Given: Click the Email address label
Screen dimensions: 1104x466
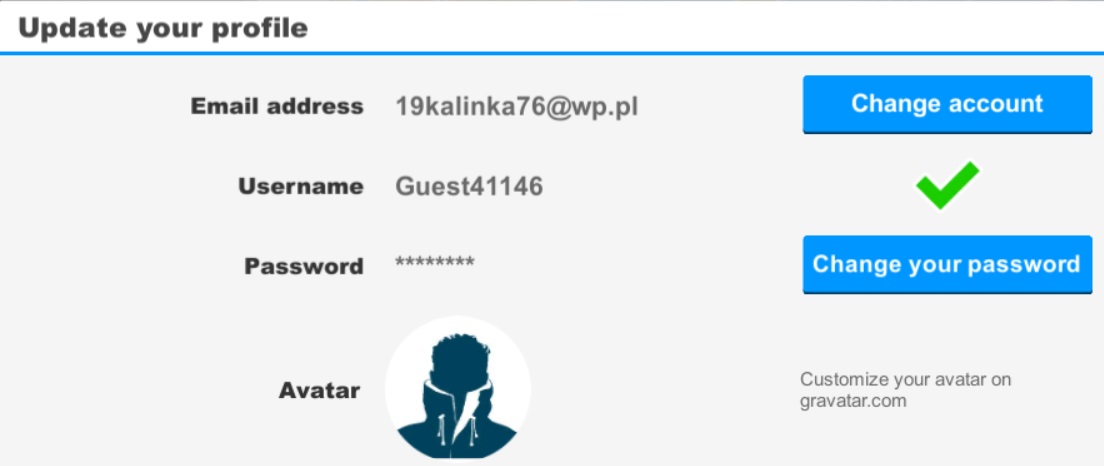Looking at the screenshot, I should 277,106.
